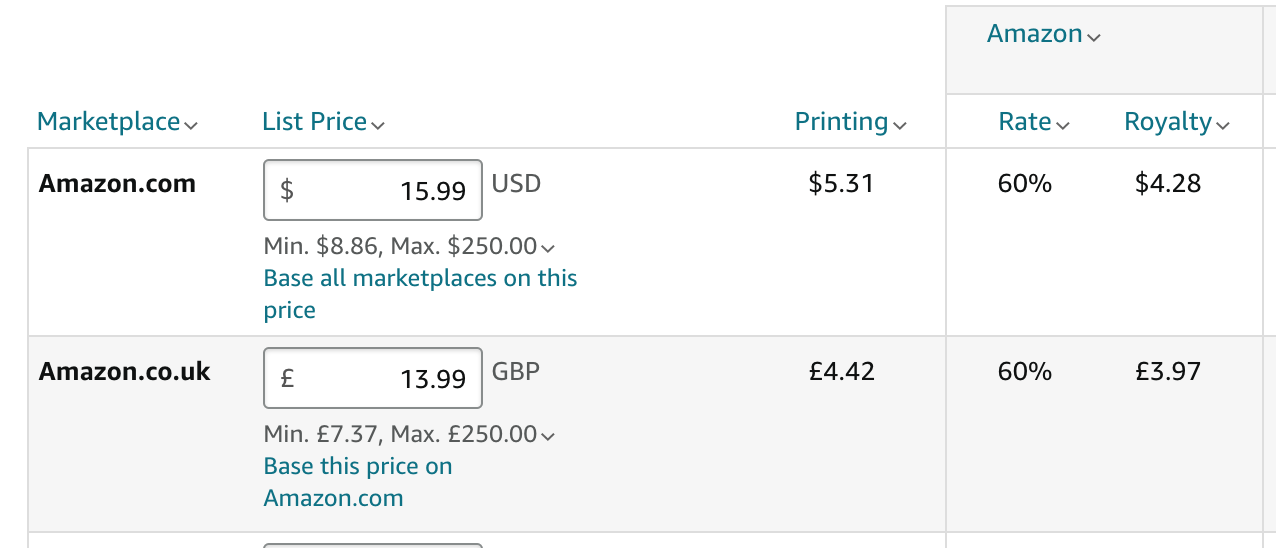1276x548 pixels.
Task: Open the Marketplace column header menu
Action: click(x=109, y=121)
